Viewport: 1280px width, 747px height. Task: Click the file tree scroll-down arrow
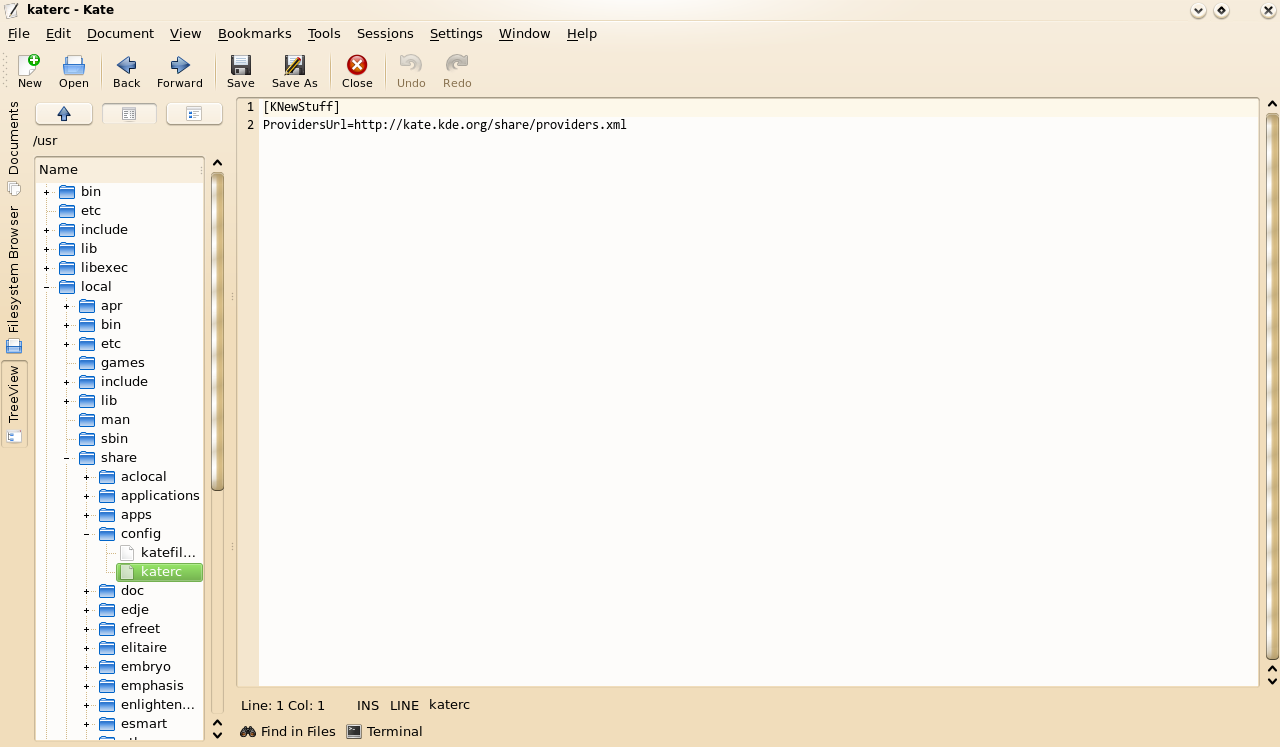pos(217,735)
